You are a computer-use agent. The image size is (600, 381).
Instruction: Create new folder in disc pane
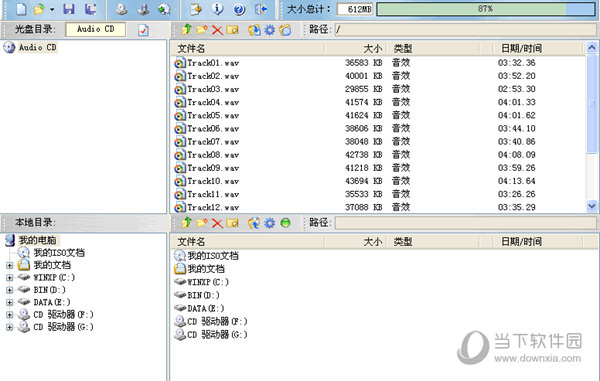coord(202,29)
